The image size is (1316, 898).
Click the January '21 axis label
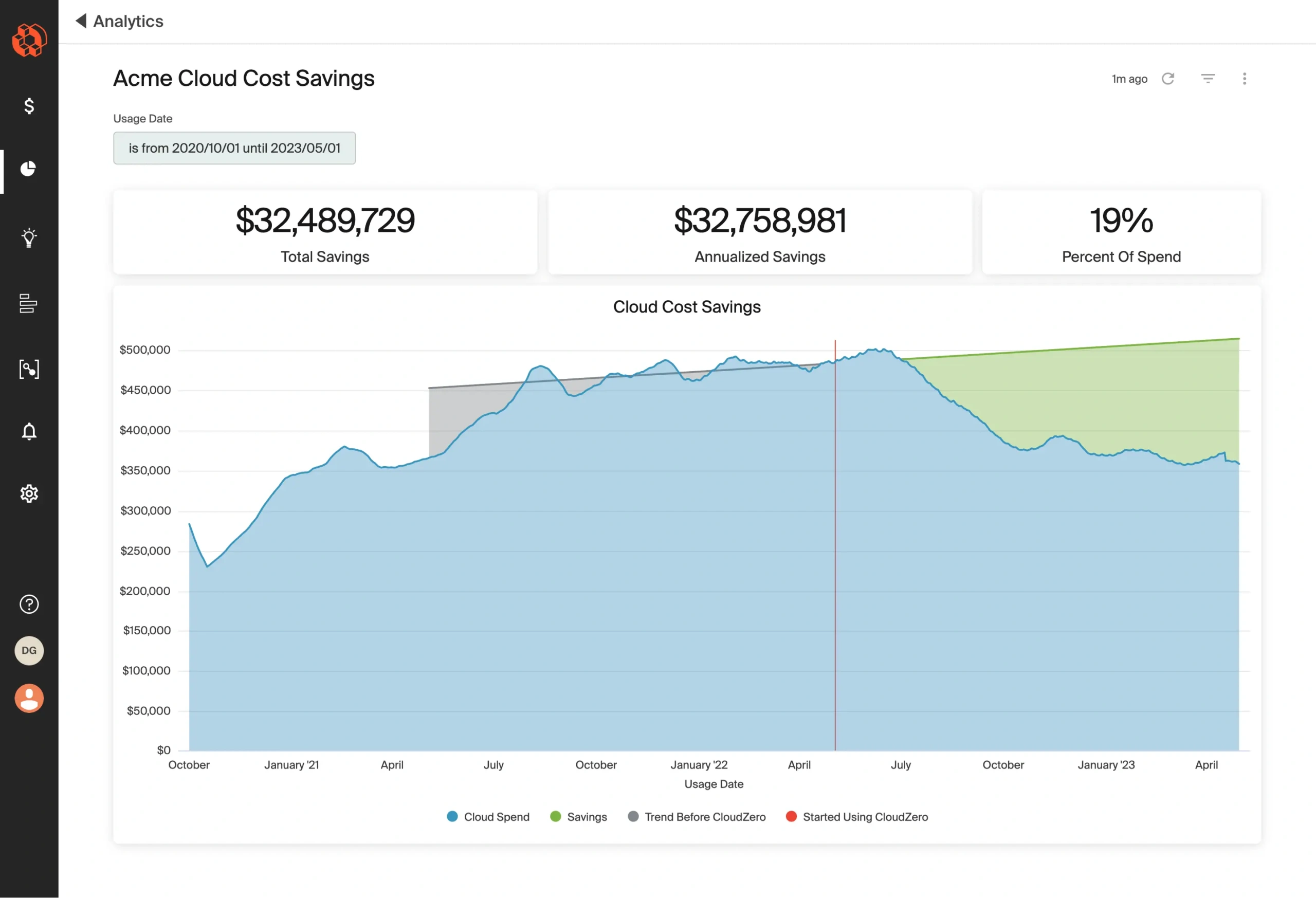pos(291,765)
